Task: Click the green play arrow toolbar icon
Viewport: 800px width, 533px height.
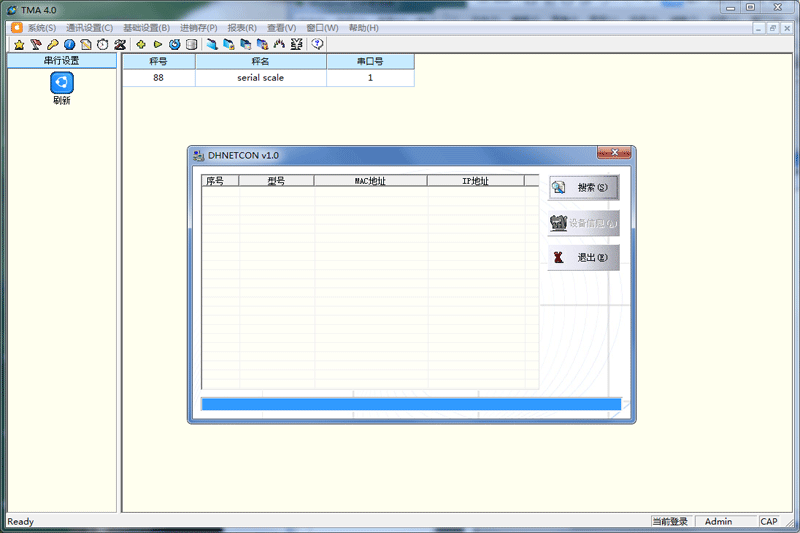Action: [x=158, y=44]
